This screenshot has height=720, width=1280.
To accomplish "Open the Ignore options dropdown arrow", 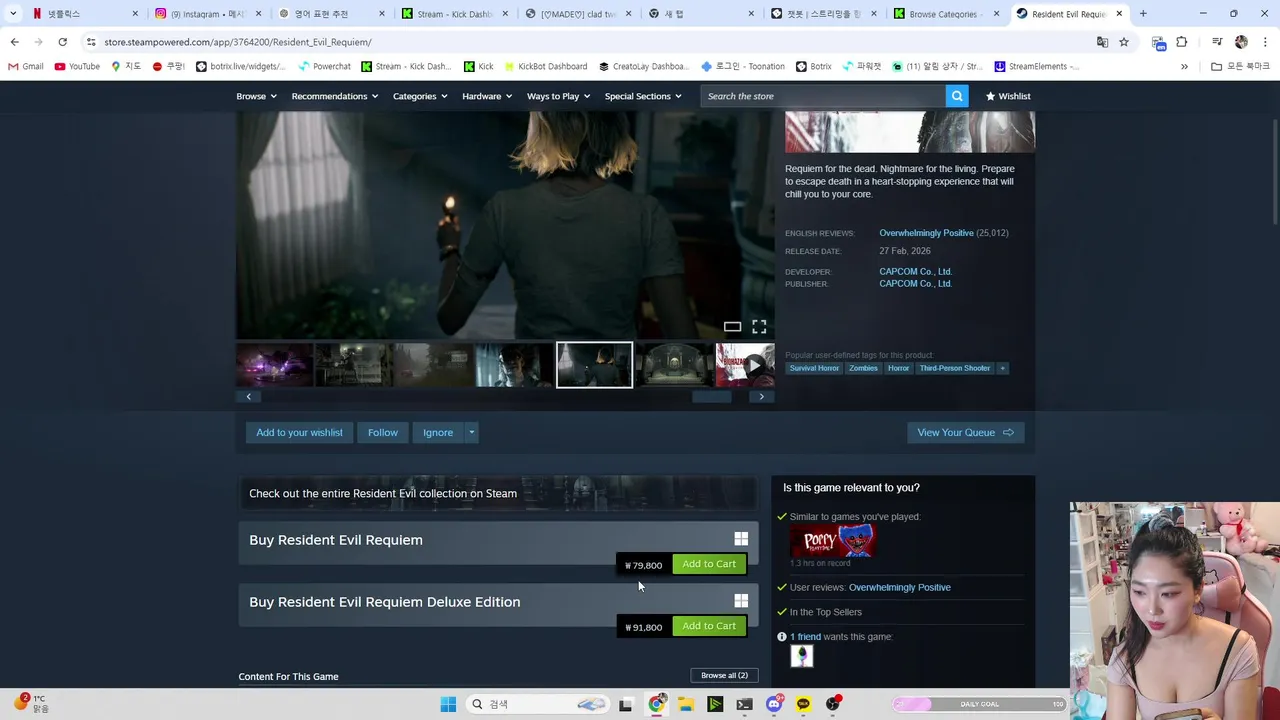I will pyautogui.click(x=472, y=432).
